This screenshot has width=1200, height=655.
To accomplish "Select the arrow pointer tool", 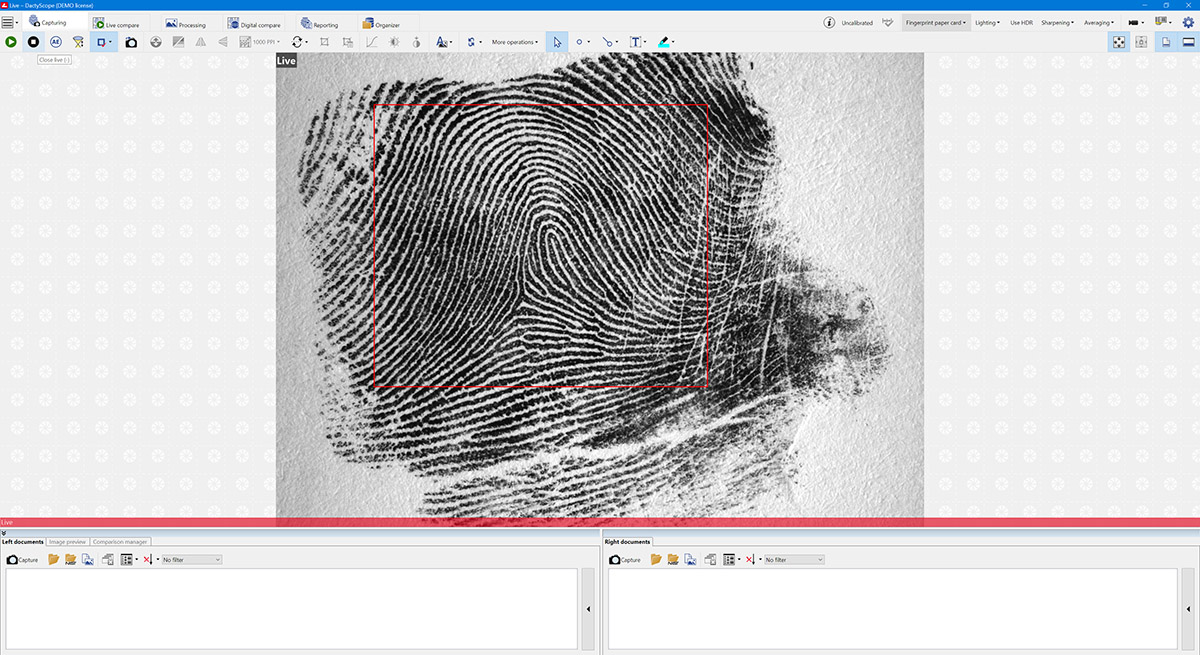I will 557,42.
